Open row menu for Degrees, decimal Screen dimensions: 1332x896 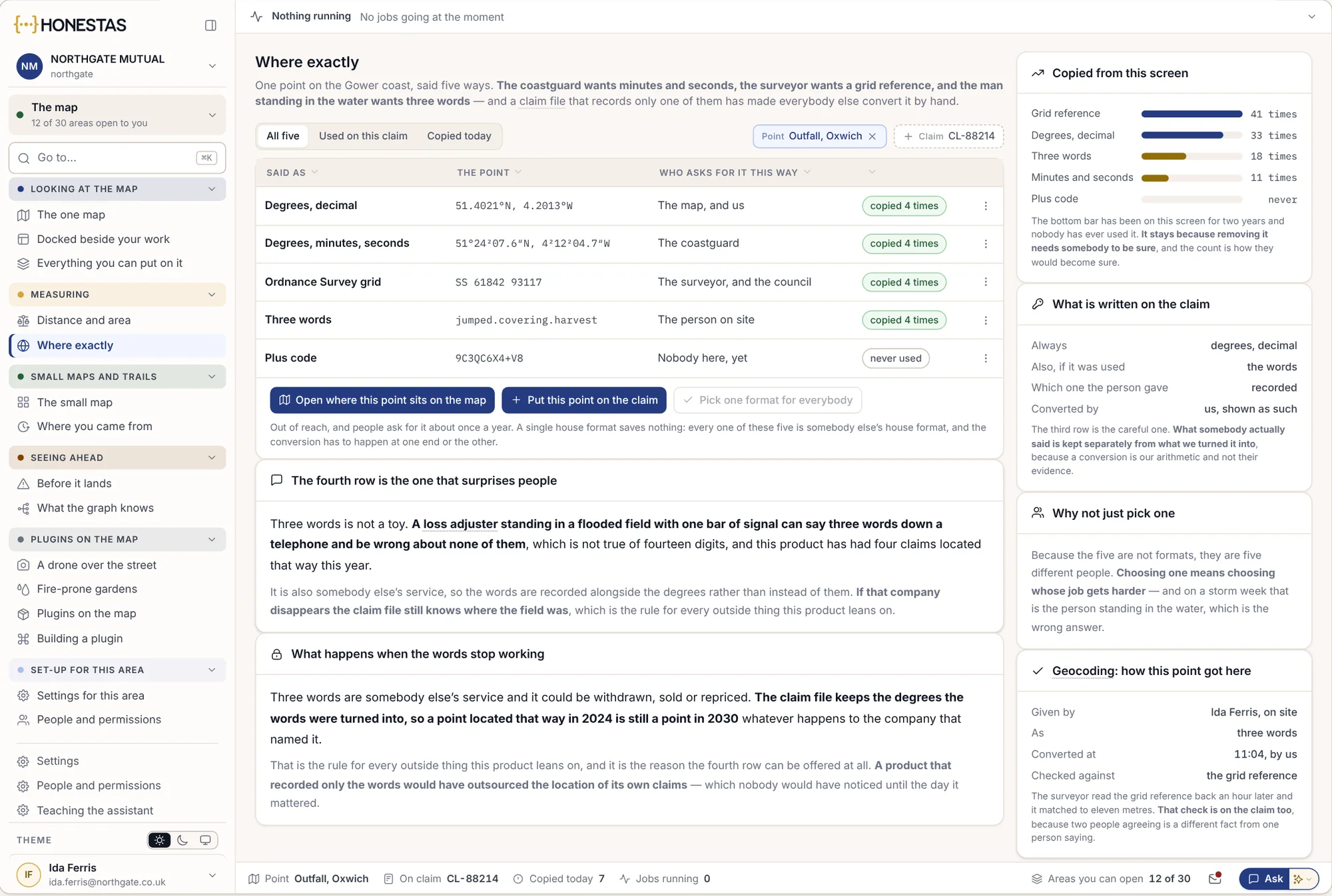click(986, 206)
